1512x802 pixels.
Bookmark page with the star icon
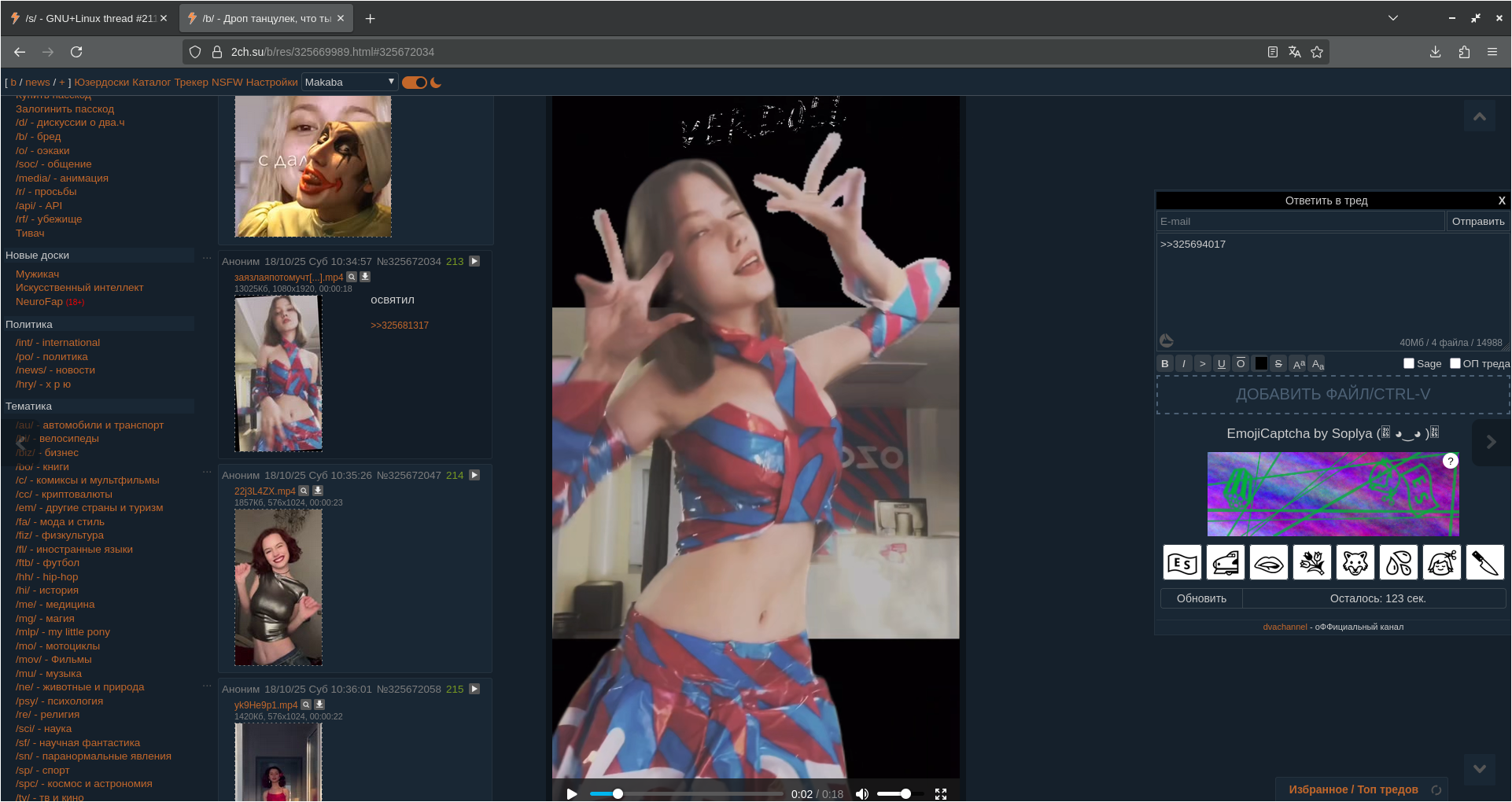point(1317,52)
